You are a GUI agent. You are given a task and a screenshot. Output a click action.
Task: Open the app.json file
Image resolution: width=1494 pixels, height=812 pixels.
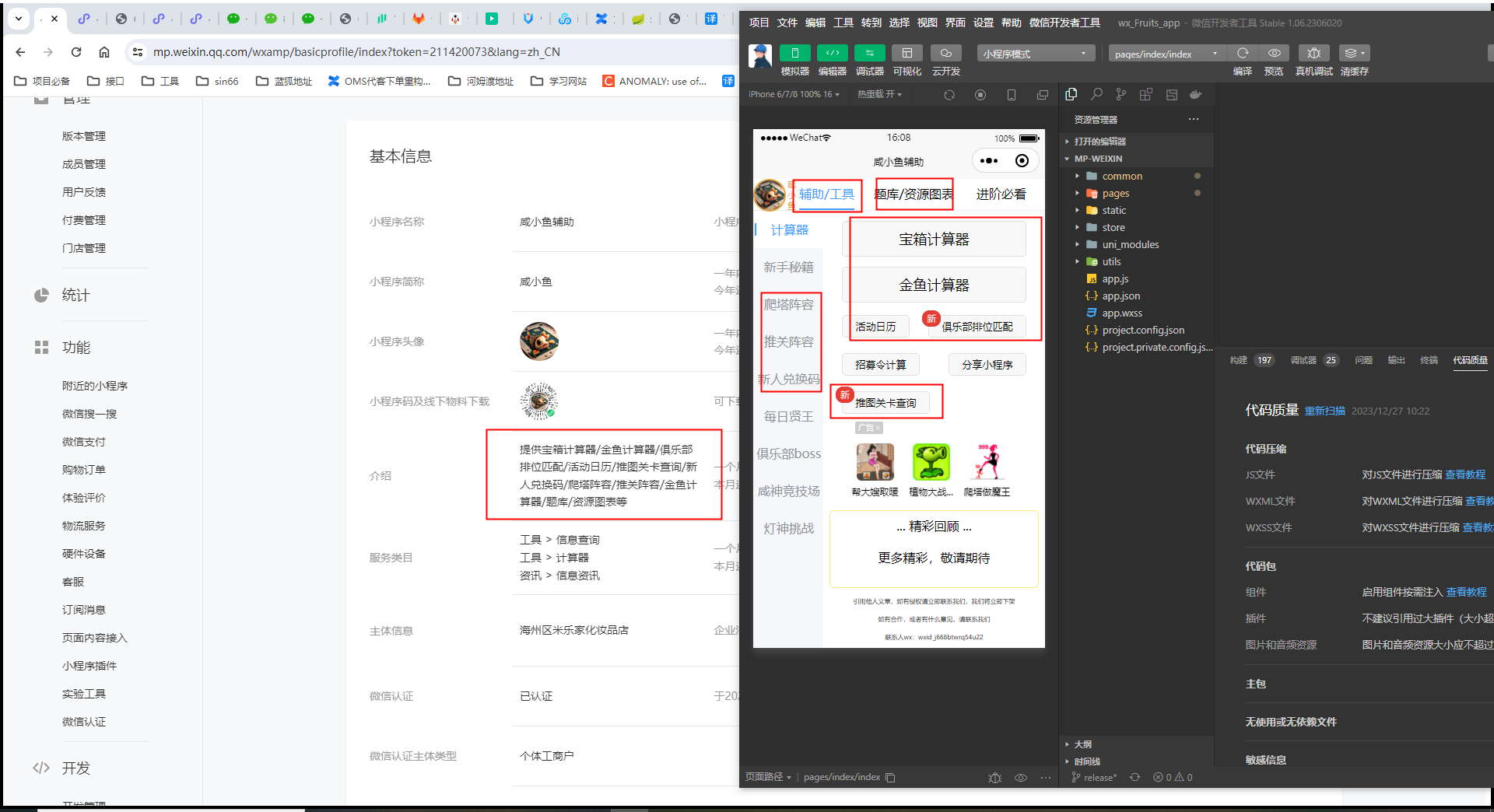click(1120, 296)
